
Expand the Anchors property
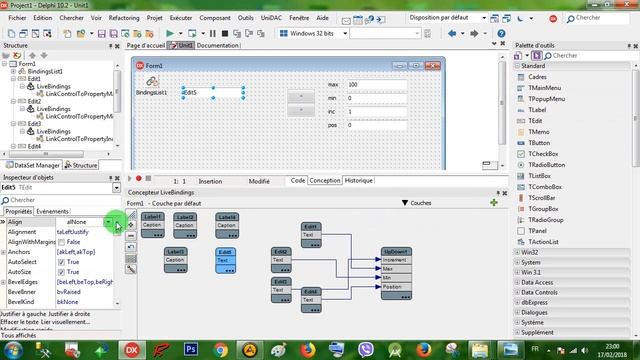click(3, 252)
